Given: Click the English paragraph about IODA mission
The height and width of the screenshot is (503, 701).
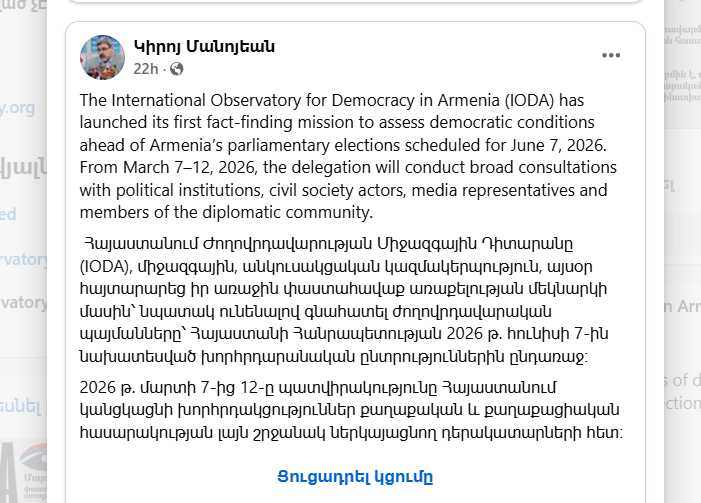Looking at the screenshot, I should point(348,156).
